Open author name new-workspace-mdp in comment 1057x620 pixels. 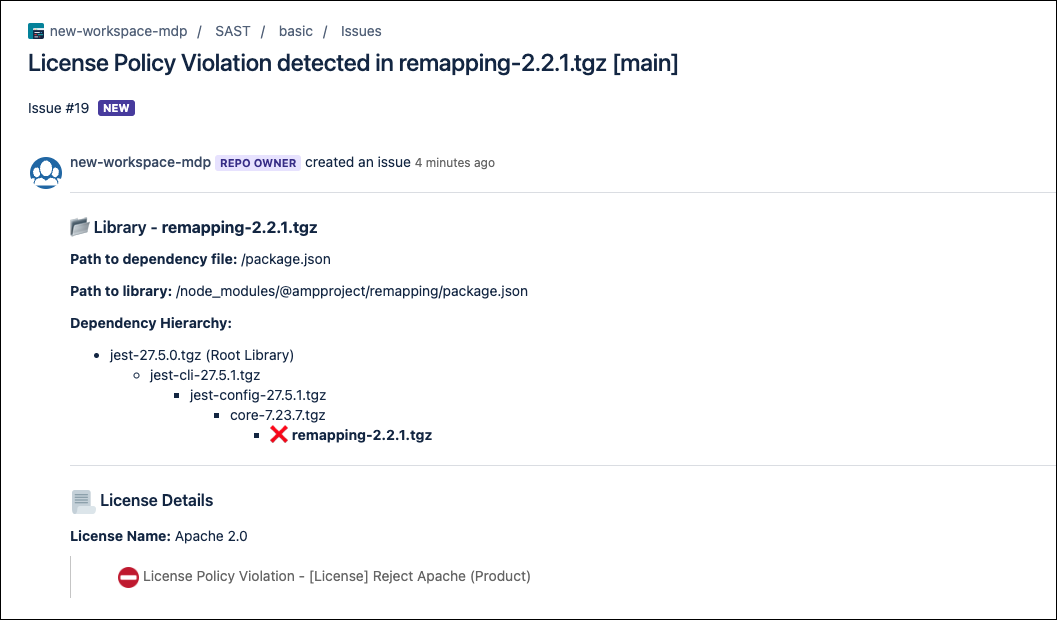click(140, 162)
